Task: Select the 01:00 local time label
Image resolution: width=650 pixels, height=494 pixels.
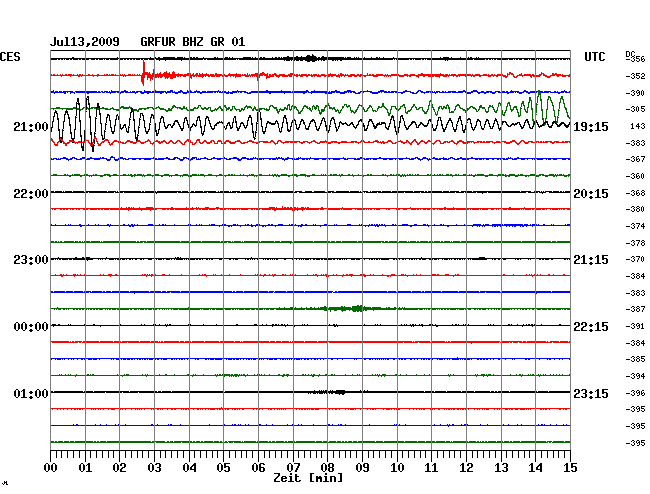Action: 31,393
